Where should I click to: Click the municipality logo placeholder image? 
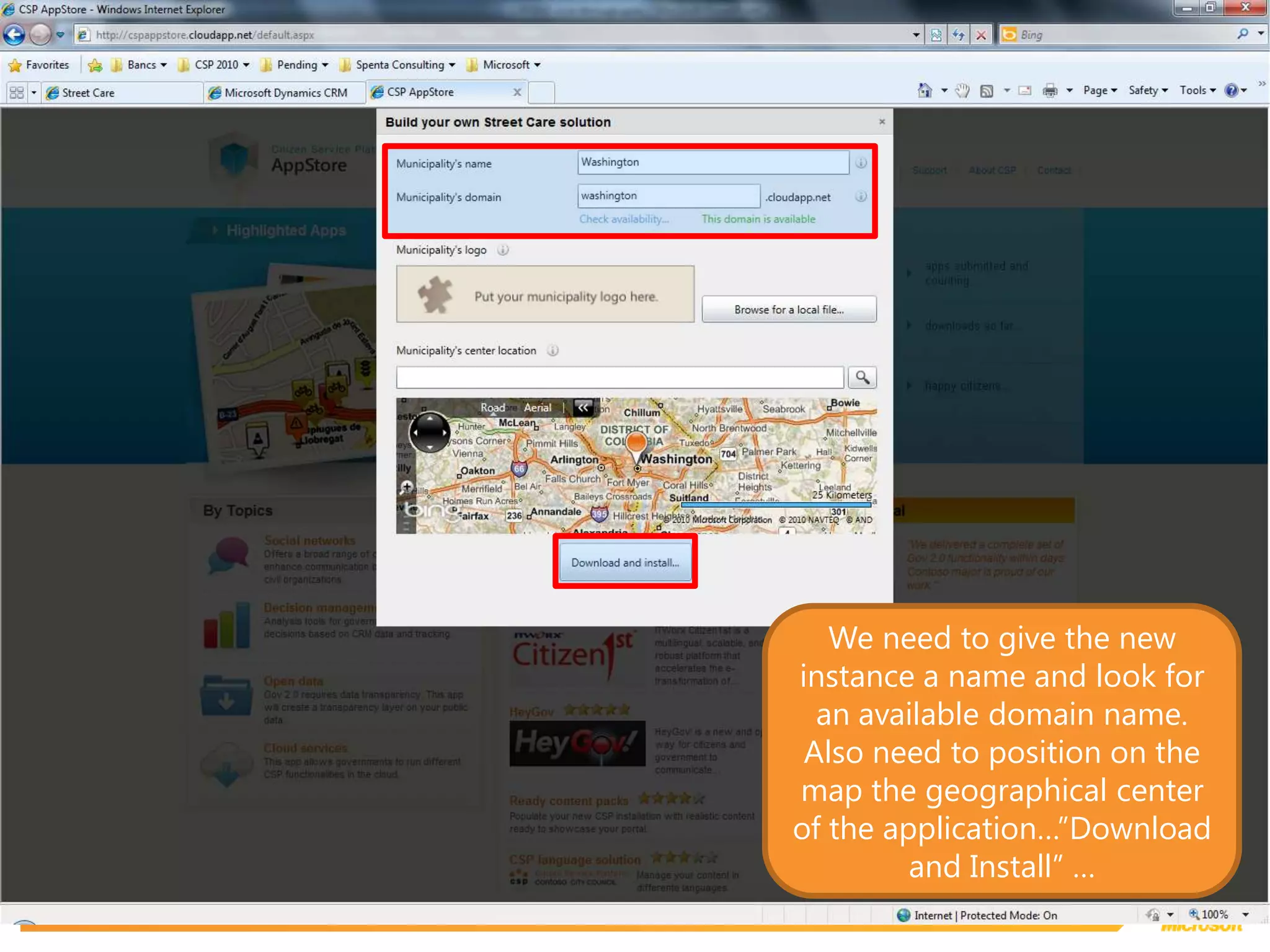(545, 294)
